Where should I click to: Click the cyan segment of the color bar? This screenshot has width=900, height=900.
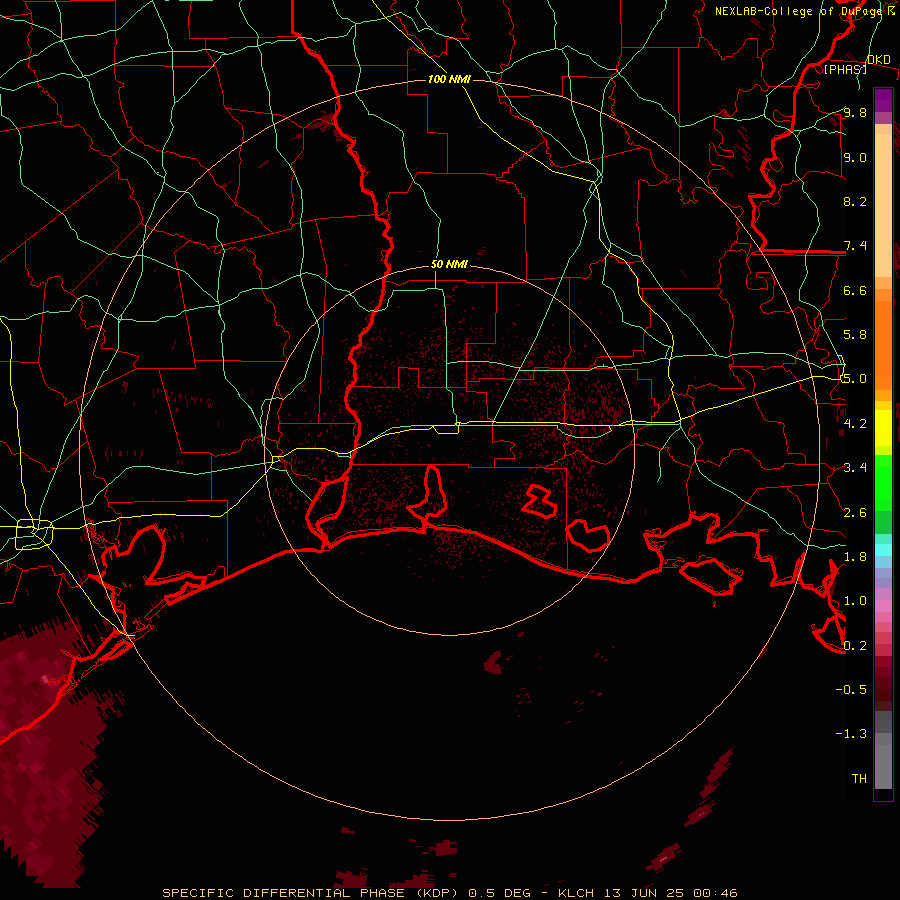883,550
